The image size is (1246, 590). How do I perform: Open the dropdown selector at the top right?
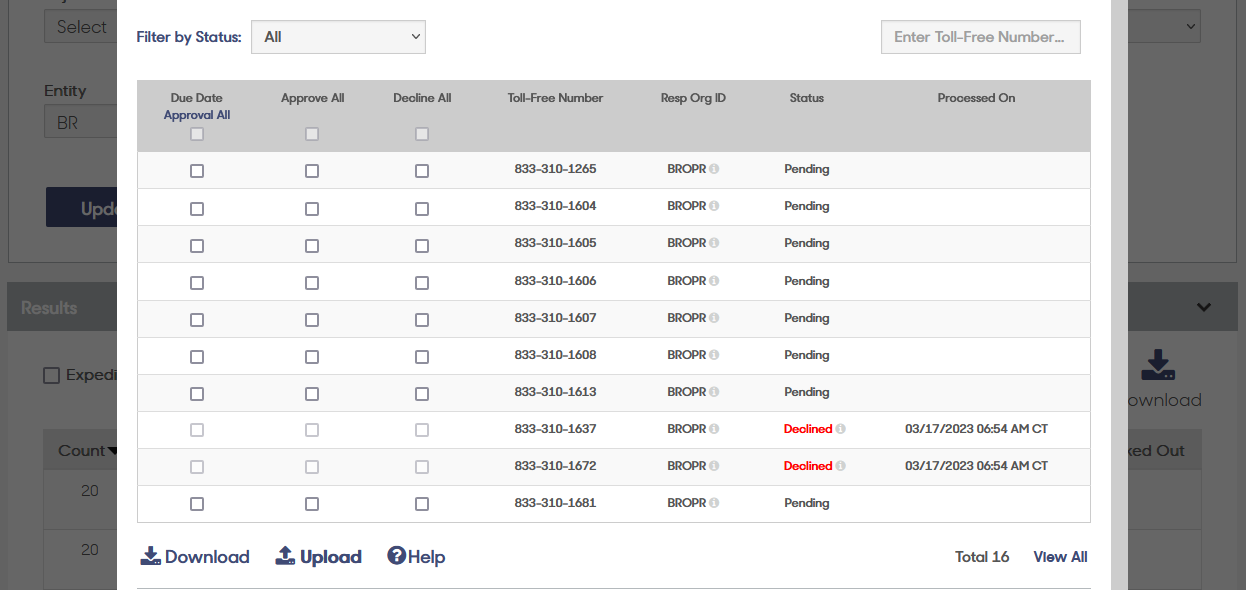[1163, 25]
